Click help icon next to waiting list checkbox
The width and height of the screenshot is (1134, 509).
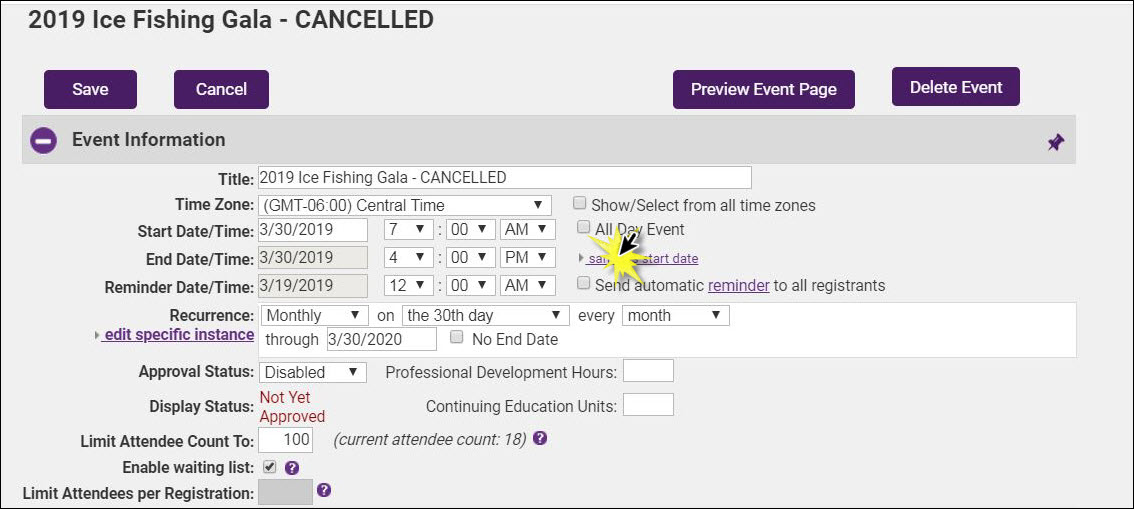click(x=292, y=467)
